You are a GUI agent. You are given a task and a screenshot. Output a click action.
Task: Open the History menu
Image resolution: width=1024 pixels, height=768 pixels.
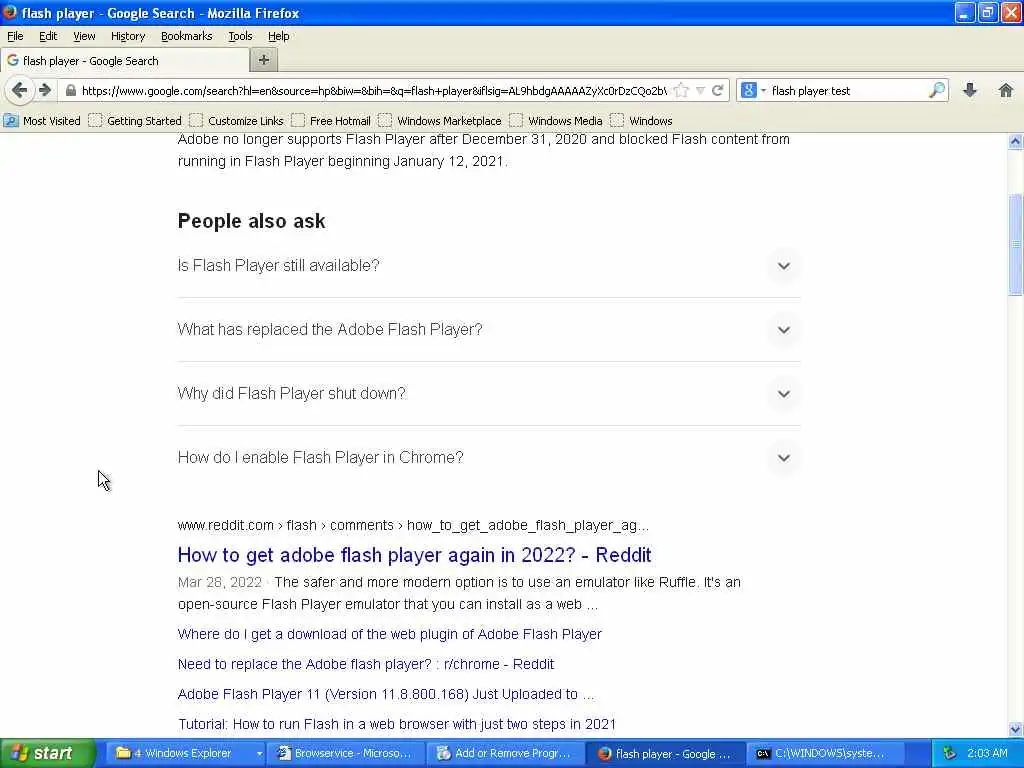128,36
